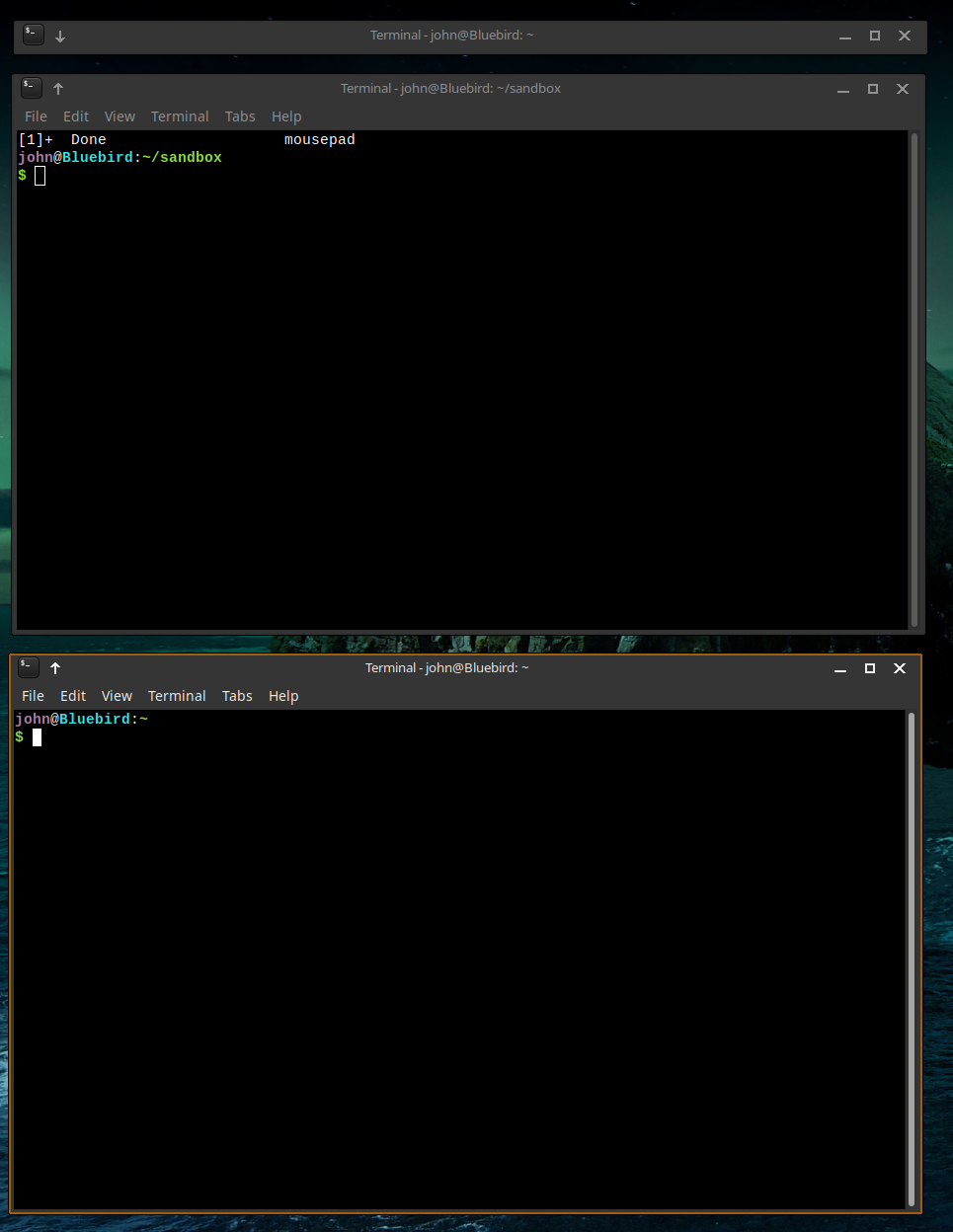
Task: Click 'john@Bluebird:~' prompt in bottom terminal
Action: point(81,720)
